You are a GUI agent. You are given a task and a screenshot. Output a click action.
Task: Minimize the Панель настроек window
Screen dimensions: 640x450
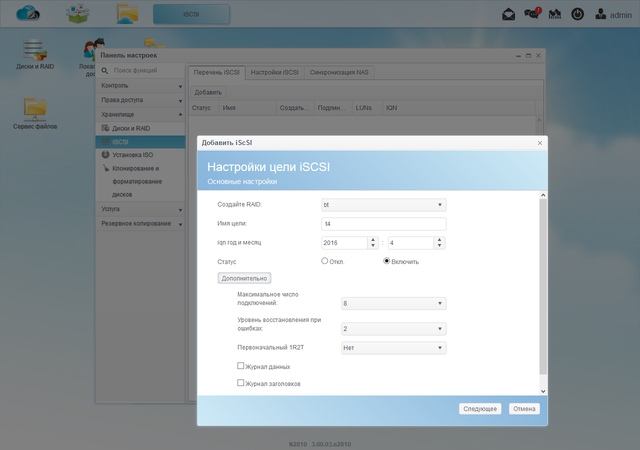click(518, 56)
